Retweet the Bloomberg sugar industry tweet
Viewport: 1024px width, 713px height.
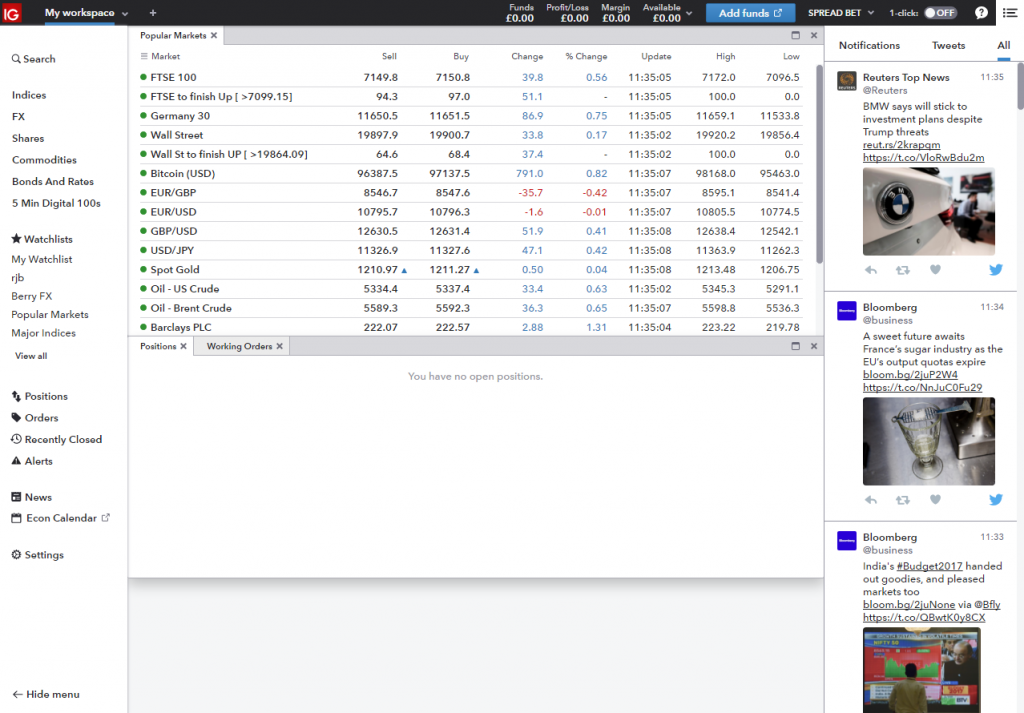coord(903,499)
